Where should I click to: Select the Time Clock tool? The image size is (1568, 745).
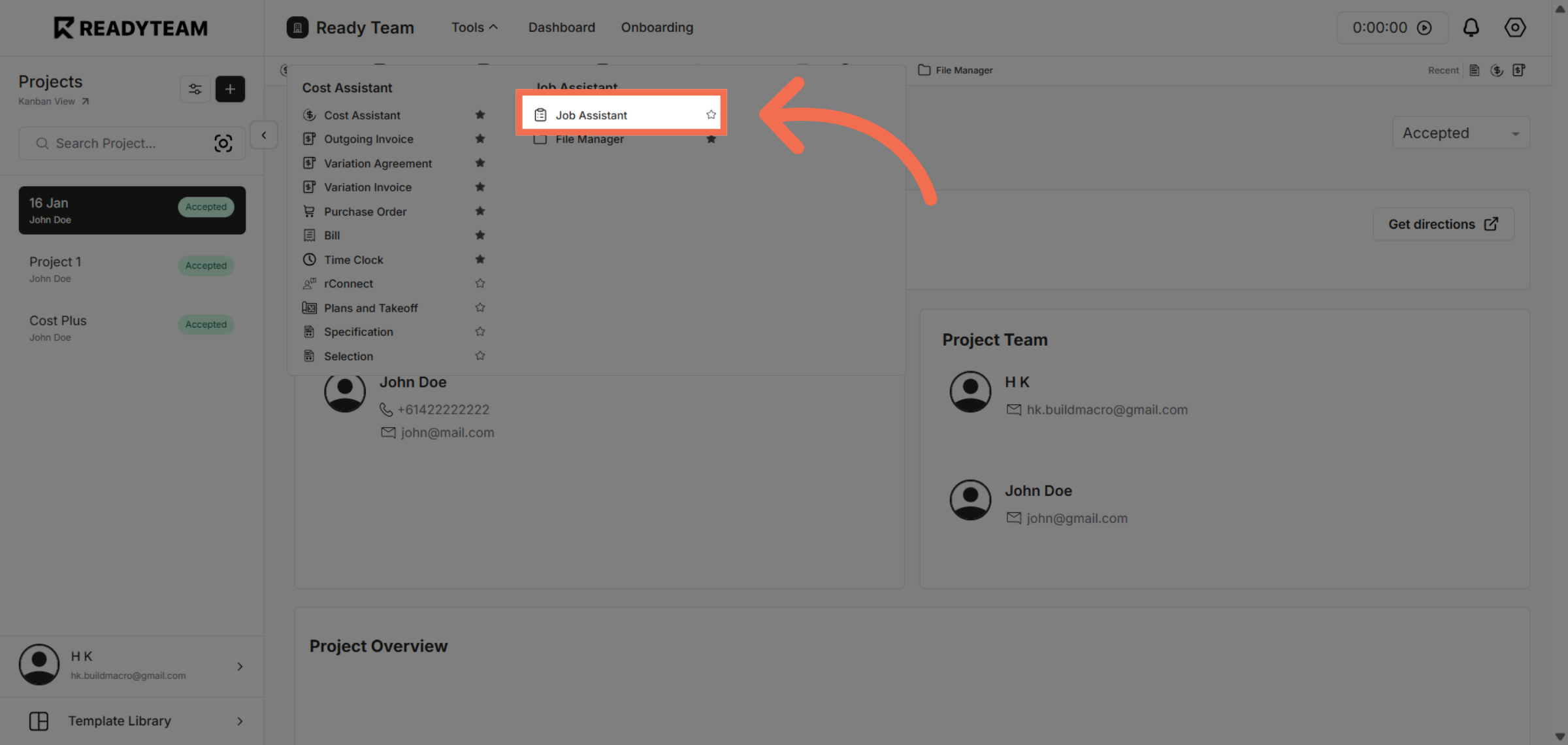tap(353, 259)
